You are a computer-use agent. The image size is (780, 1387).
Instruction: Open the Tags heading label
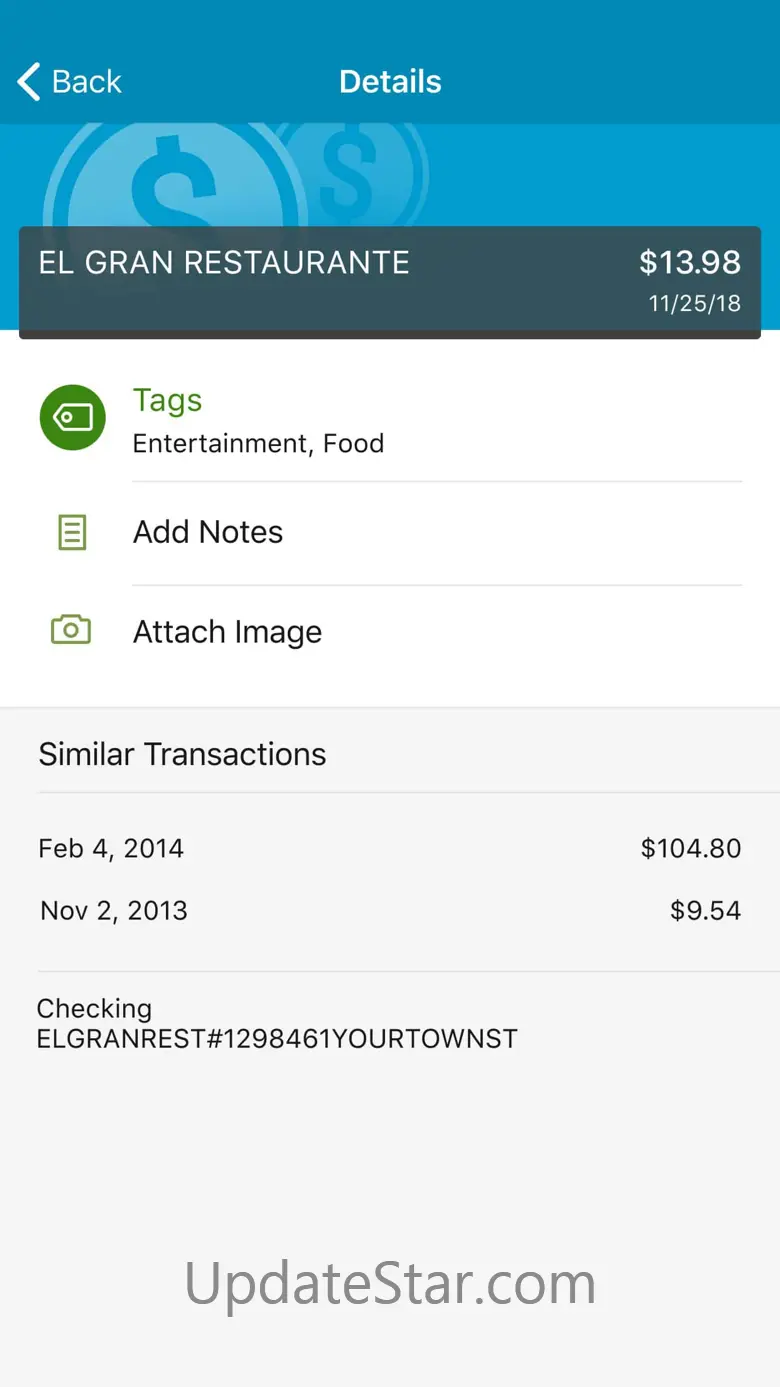[x=167, y=400]
